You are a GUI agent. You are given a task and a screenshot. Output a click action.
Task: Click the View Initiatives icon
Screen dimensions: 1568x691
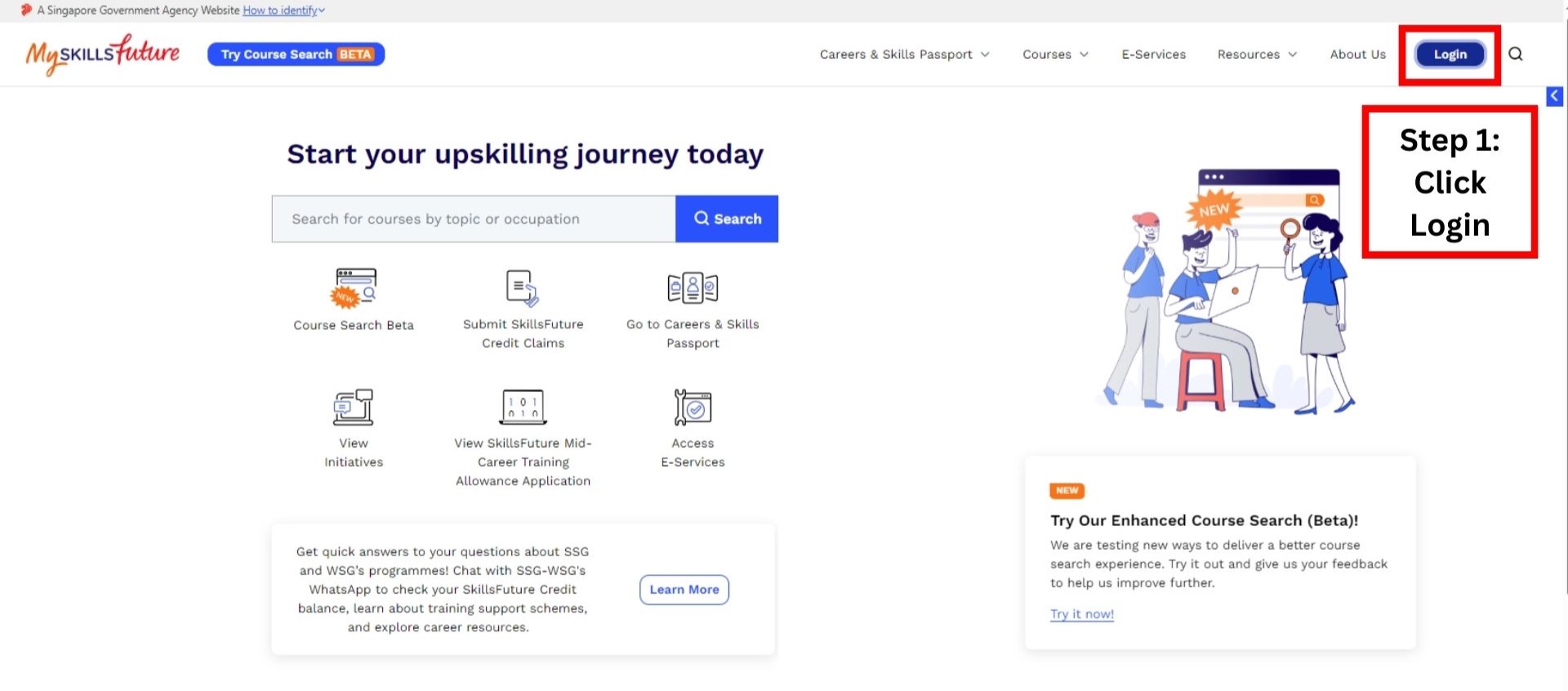(x=354, y=408)
